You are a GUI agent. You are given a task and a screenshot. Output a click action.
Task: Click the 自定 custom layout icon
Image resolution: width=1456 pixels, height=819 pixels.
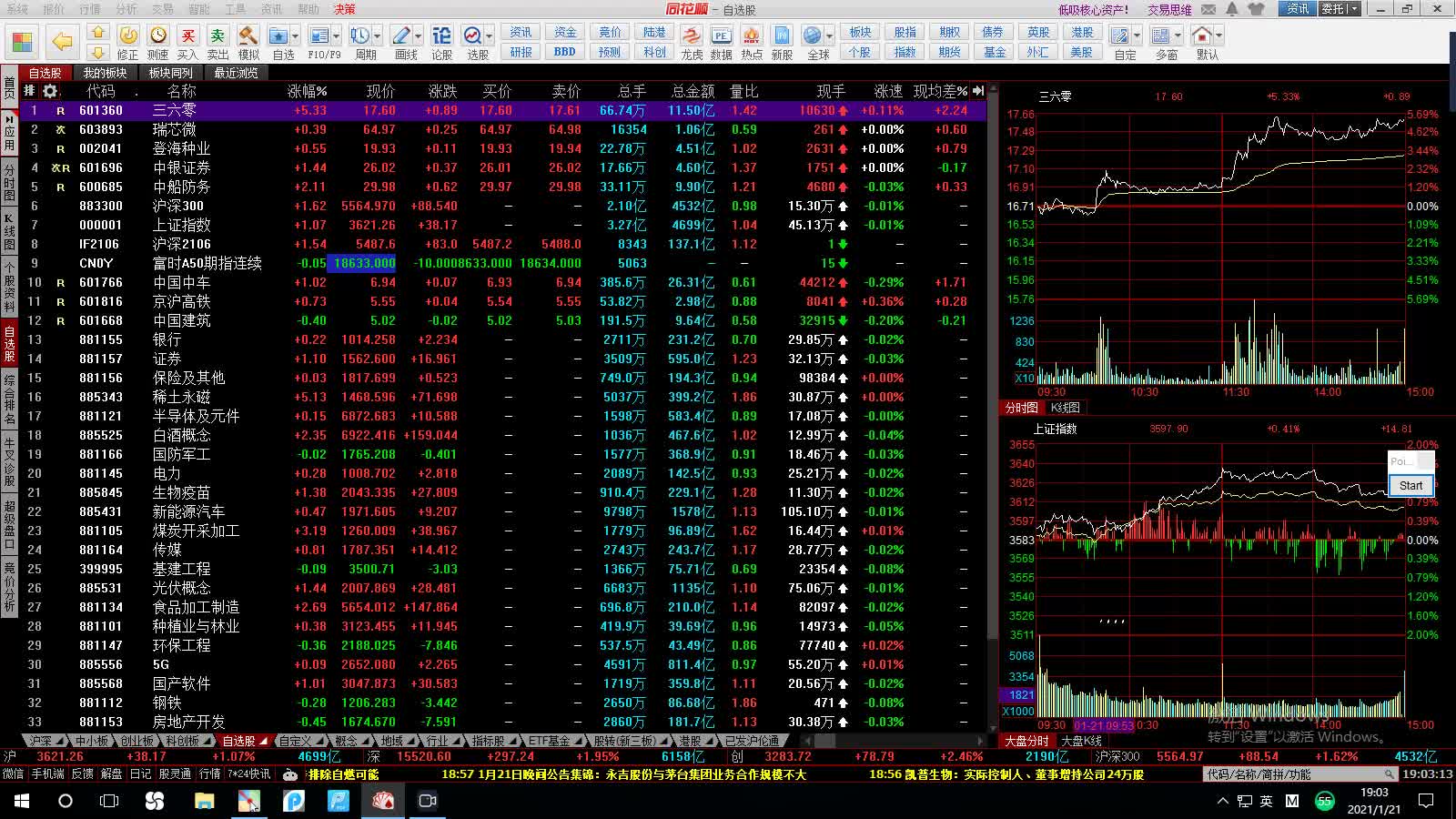click(x=1119, y=36)
